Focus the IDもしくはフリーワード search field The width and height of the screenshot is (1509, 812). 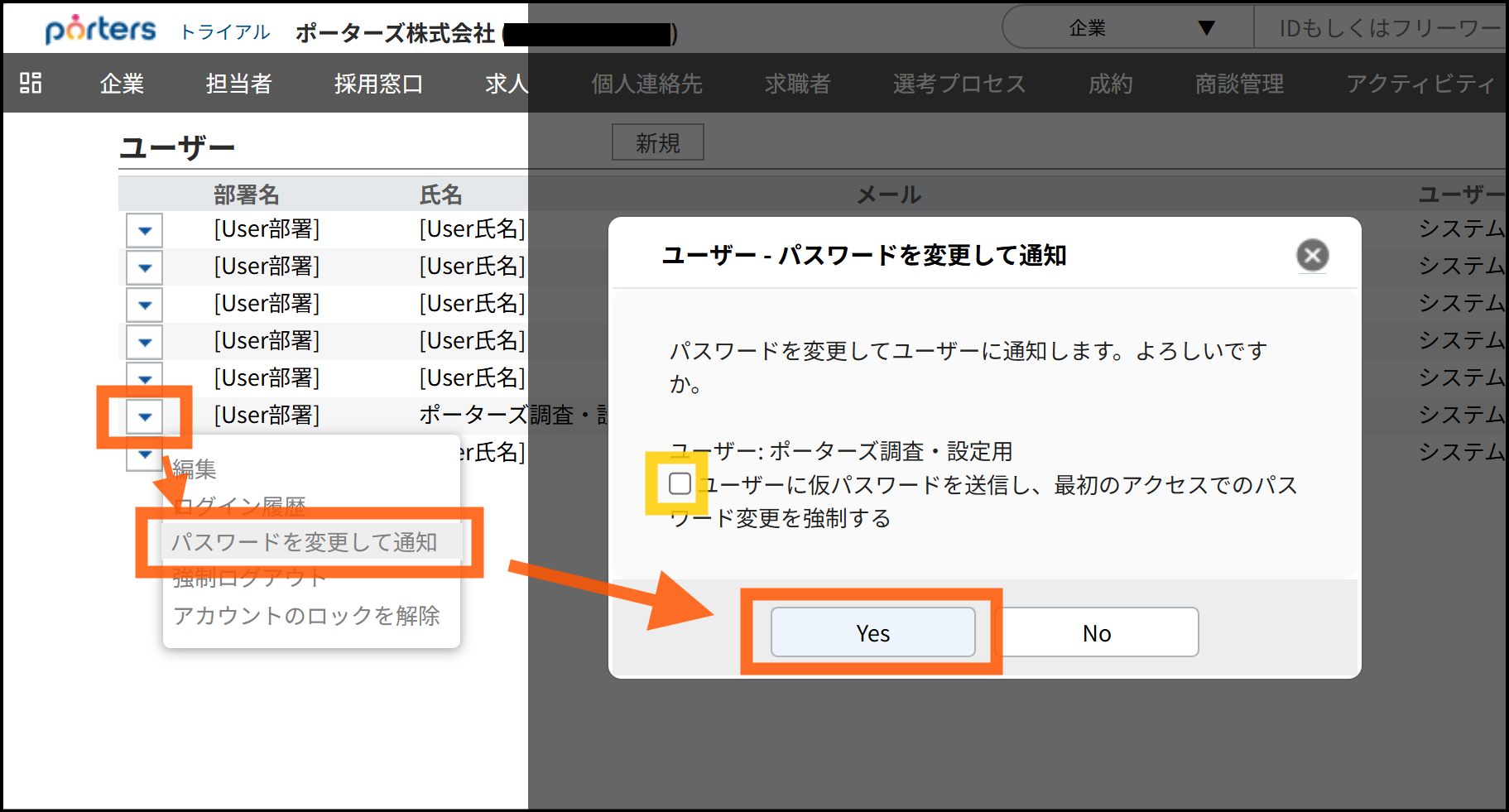1381,28
